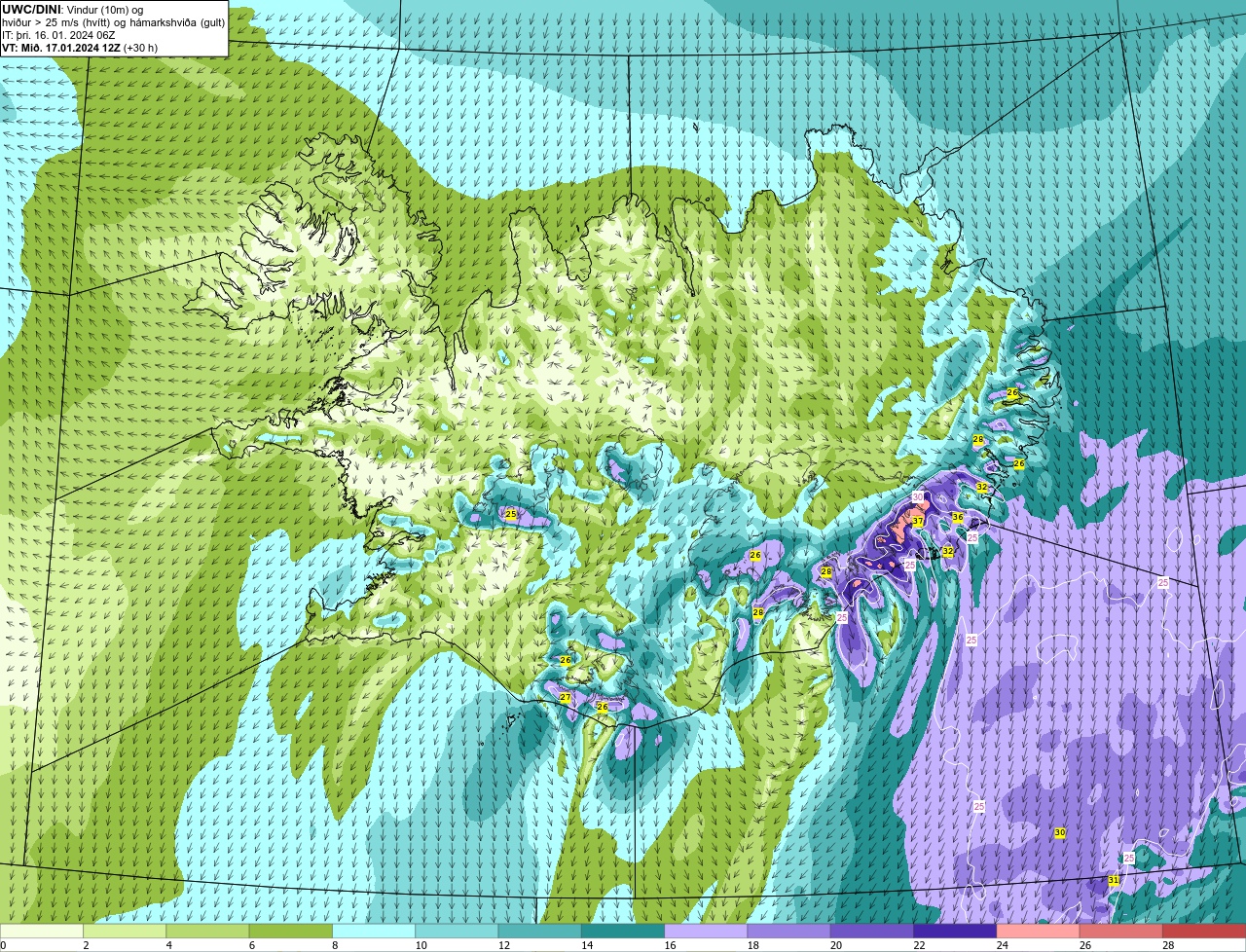Choose the 14–16 m/s dark teal legend swatch

click(623, 932)
